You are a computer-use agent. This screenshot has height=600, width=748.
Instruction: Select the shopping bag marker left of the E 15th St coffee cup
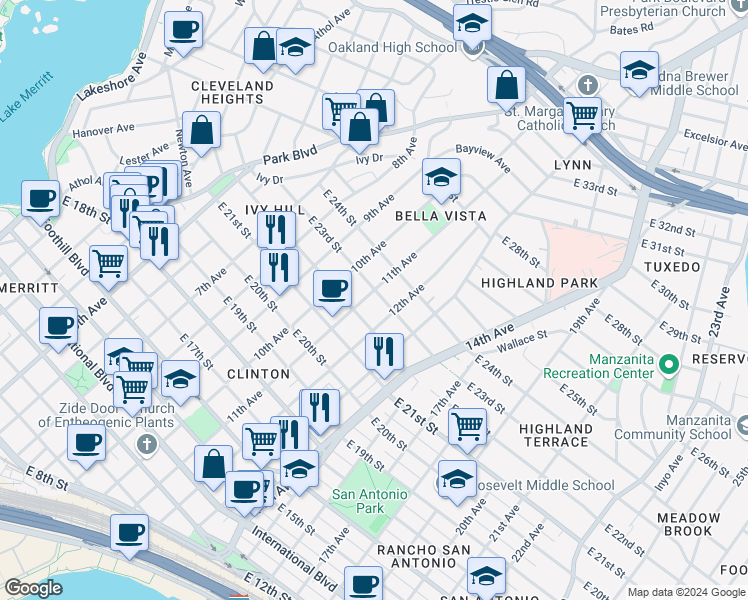(213, 466)
